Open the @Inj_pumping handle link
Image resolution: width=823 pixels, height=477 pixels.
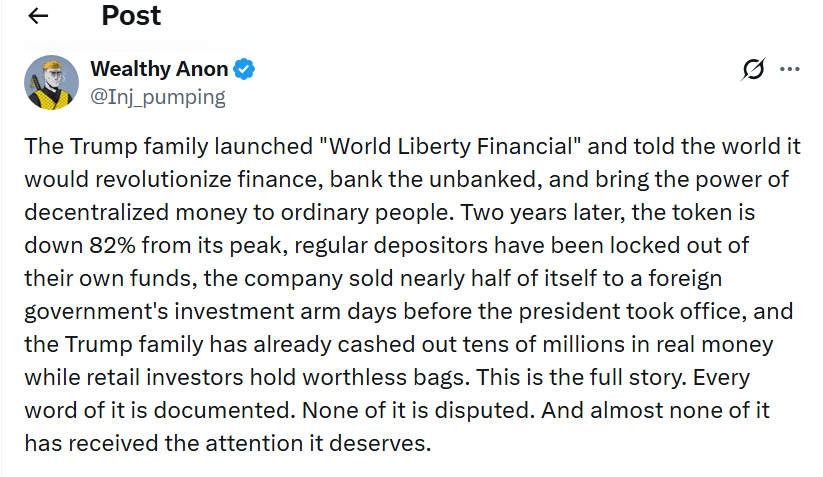(158, 97)
